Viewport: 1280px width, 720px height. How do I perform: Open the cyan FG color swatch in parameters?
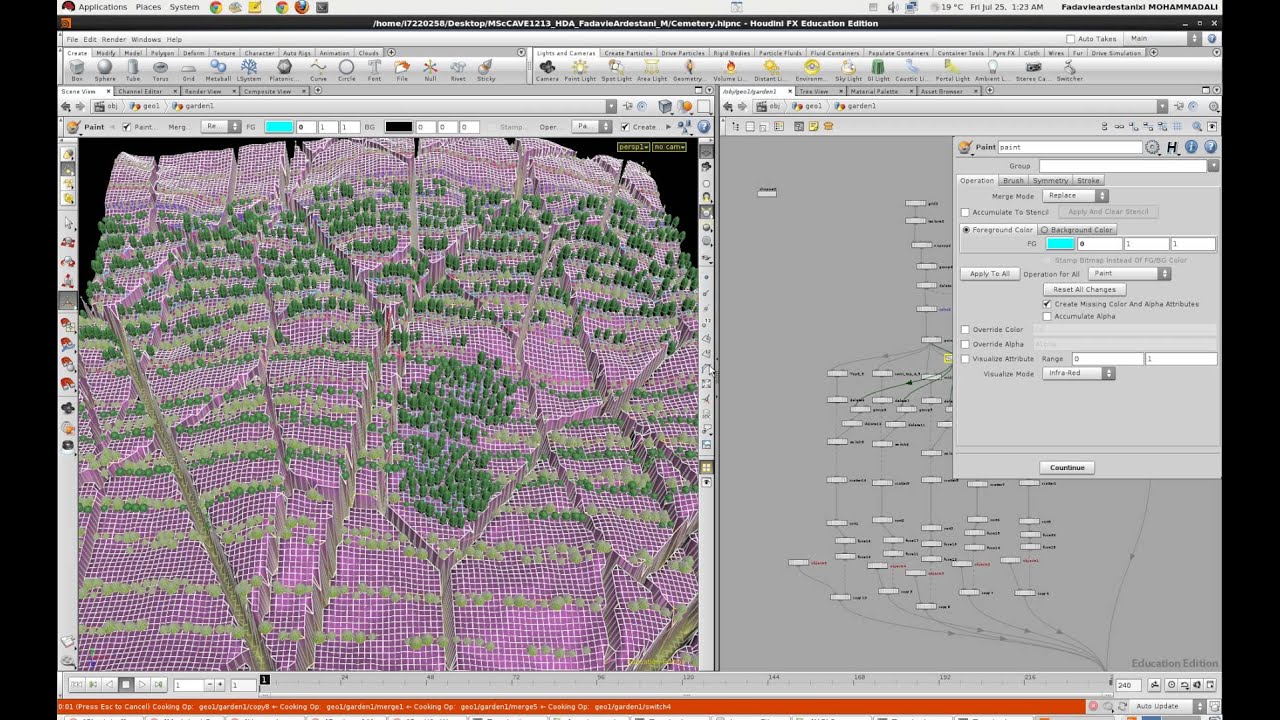[x=1060, y=244]
